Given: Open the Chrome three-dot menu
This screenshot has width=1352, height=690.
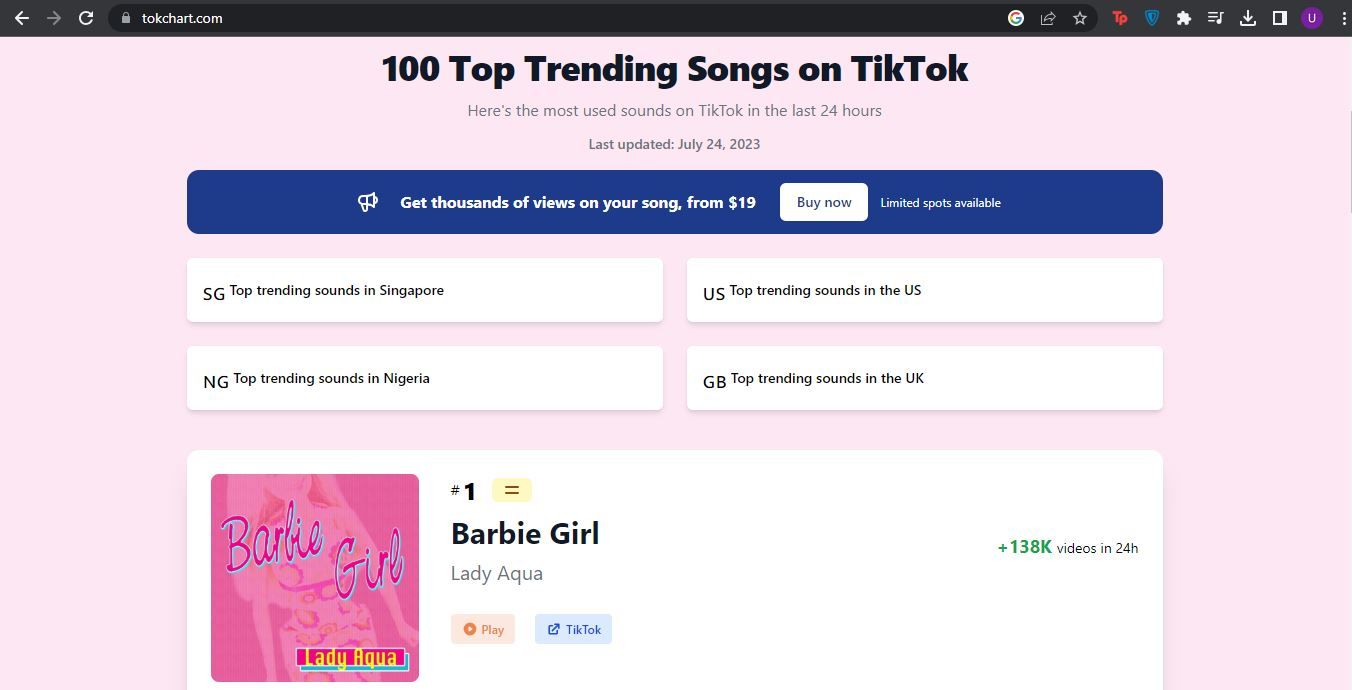Looking at the screenshot, I should click(1343, 18).
